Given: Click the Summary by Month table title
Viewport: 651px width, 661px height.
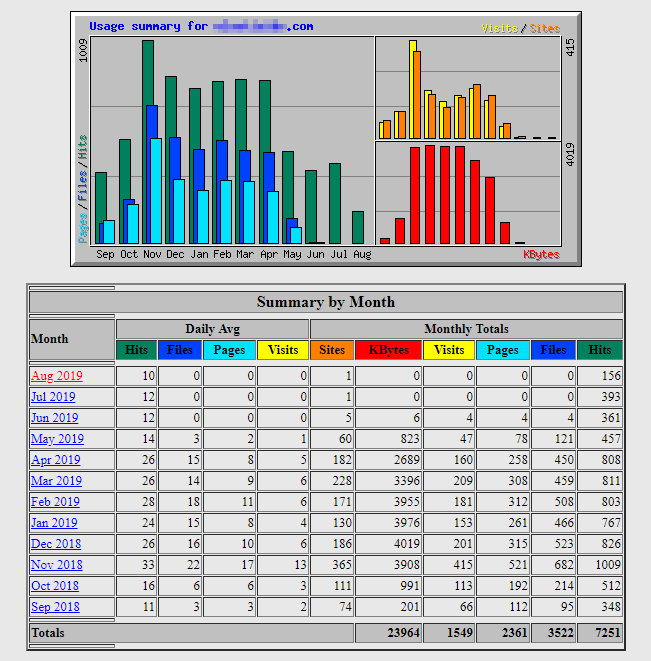Looking at the screenshot, I should pos(325,302).
